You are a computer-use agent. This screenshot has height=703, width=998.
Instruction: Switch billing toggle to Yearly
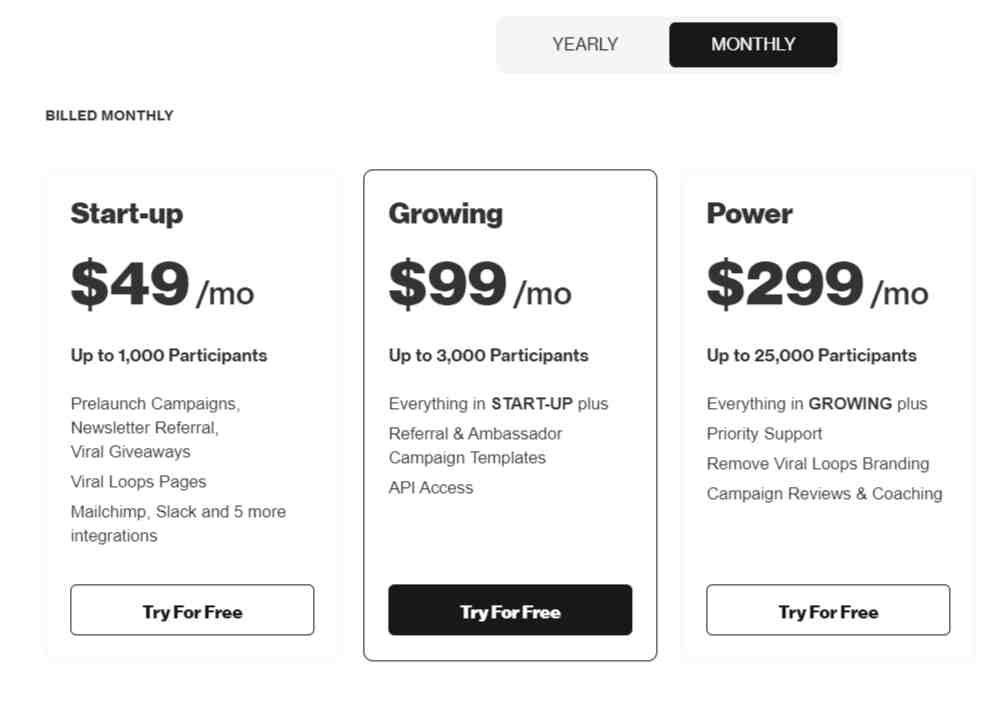pos(585,45)
